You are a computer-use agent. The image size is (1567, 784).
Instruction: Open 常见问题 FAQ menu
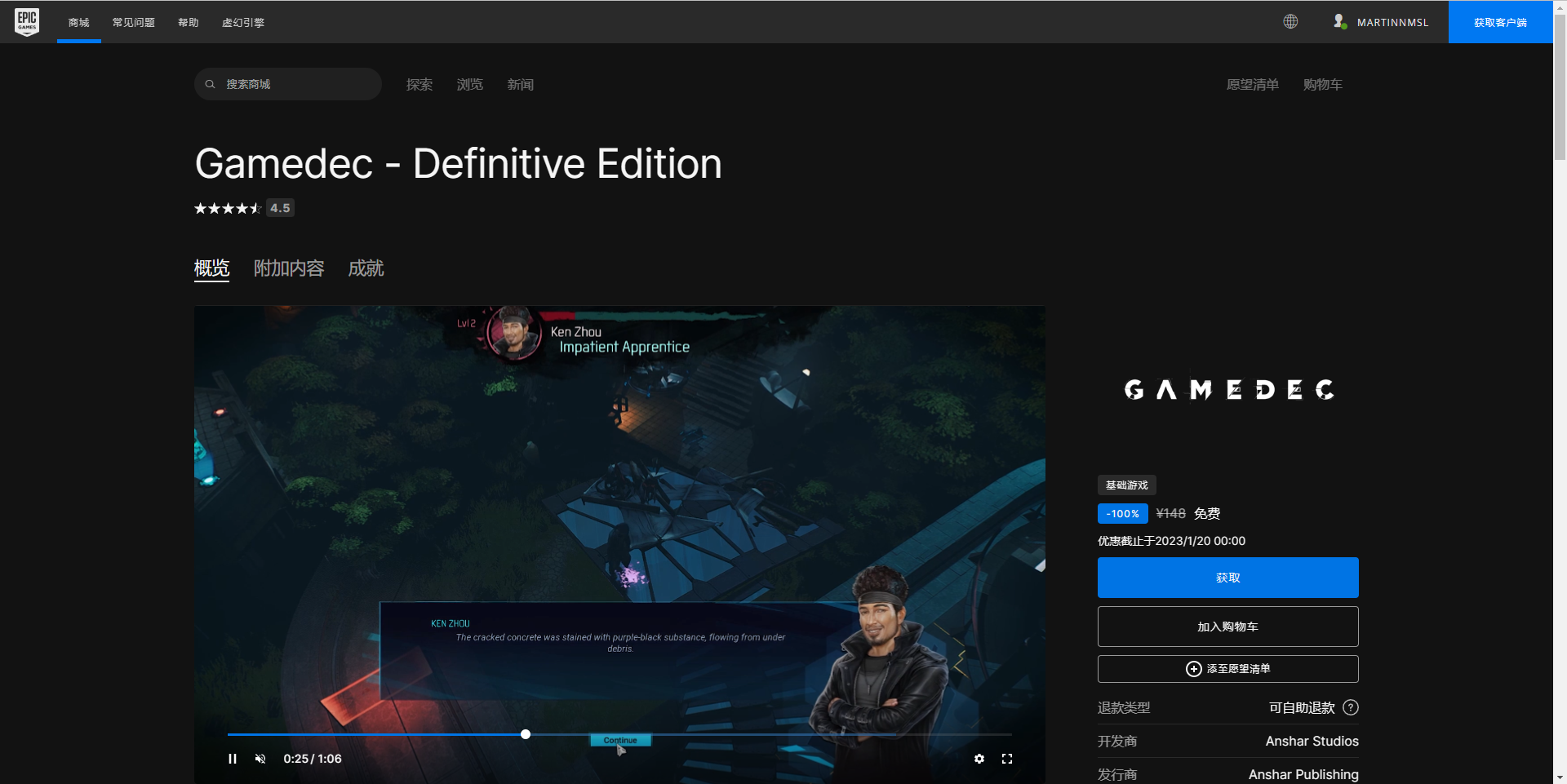point(134,22)
